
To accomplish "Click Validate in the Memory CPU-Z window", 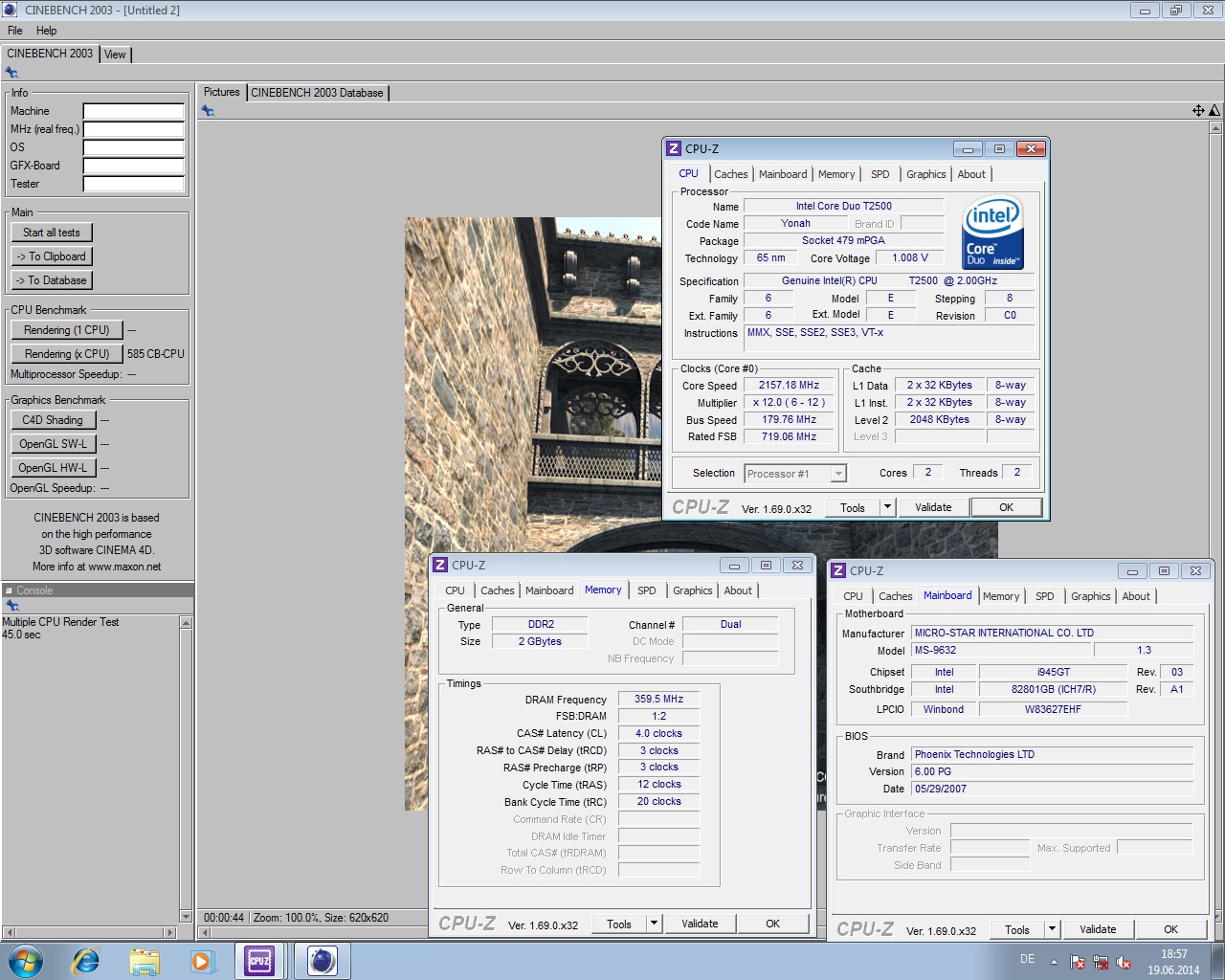I will click(x=700, y=924).
